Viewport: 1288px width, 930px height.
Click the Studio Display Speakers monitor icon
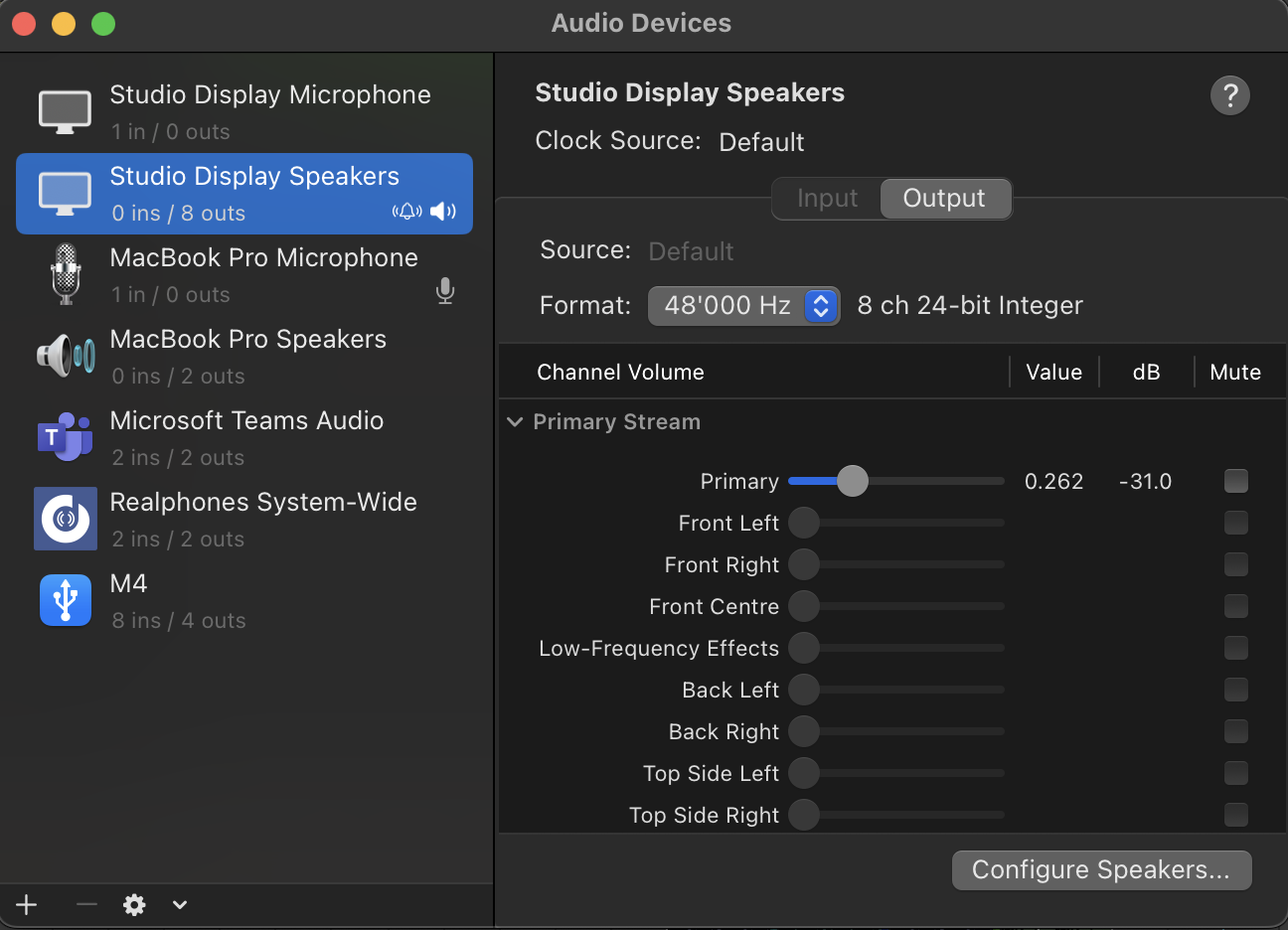[x=65, y=194]
